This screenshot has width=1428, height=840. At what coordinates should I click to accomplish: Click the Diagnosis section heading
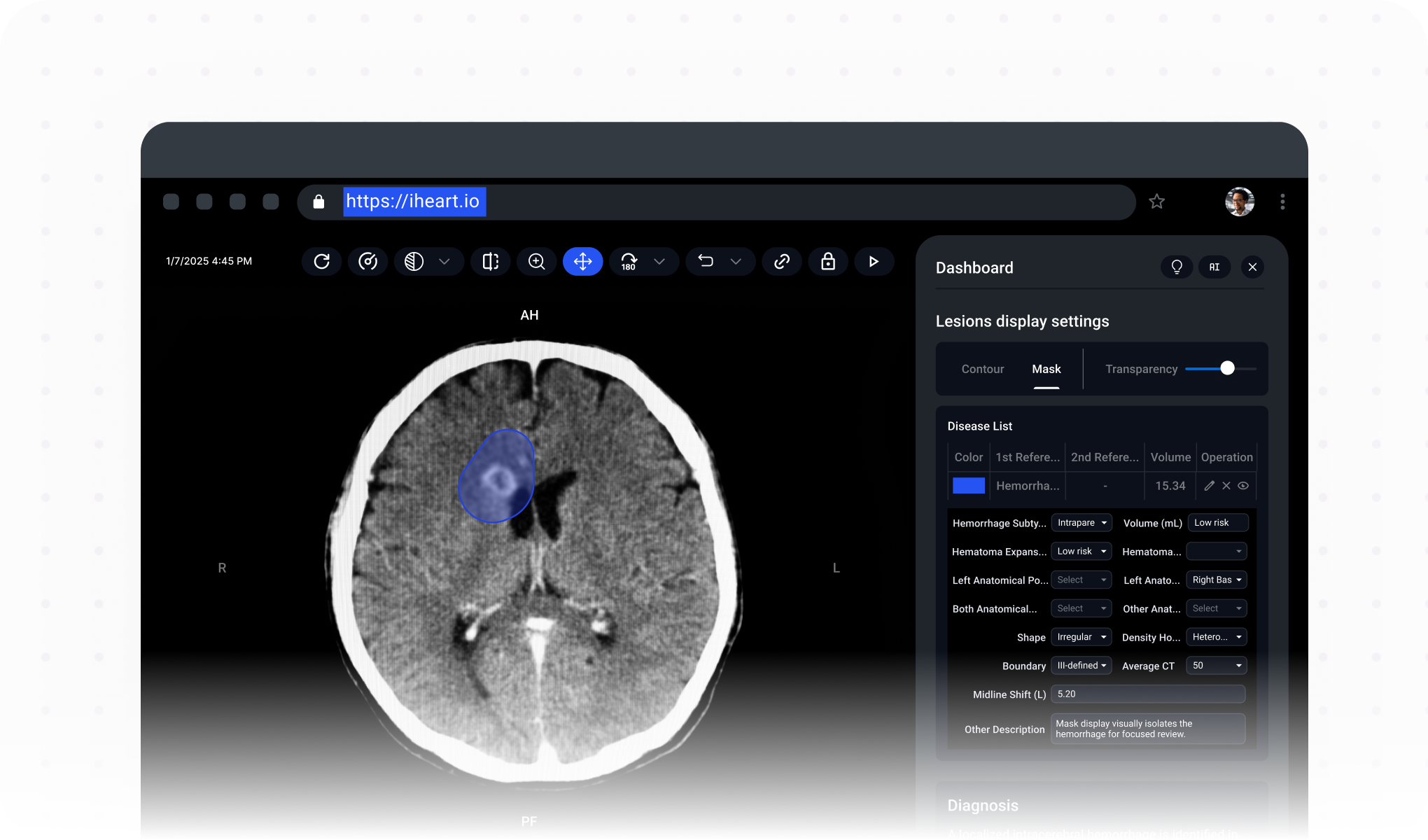point(983,806)
